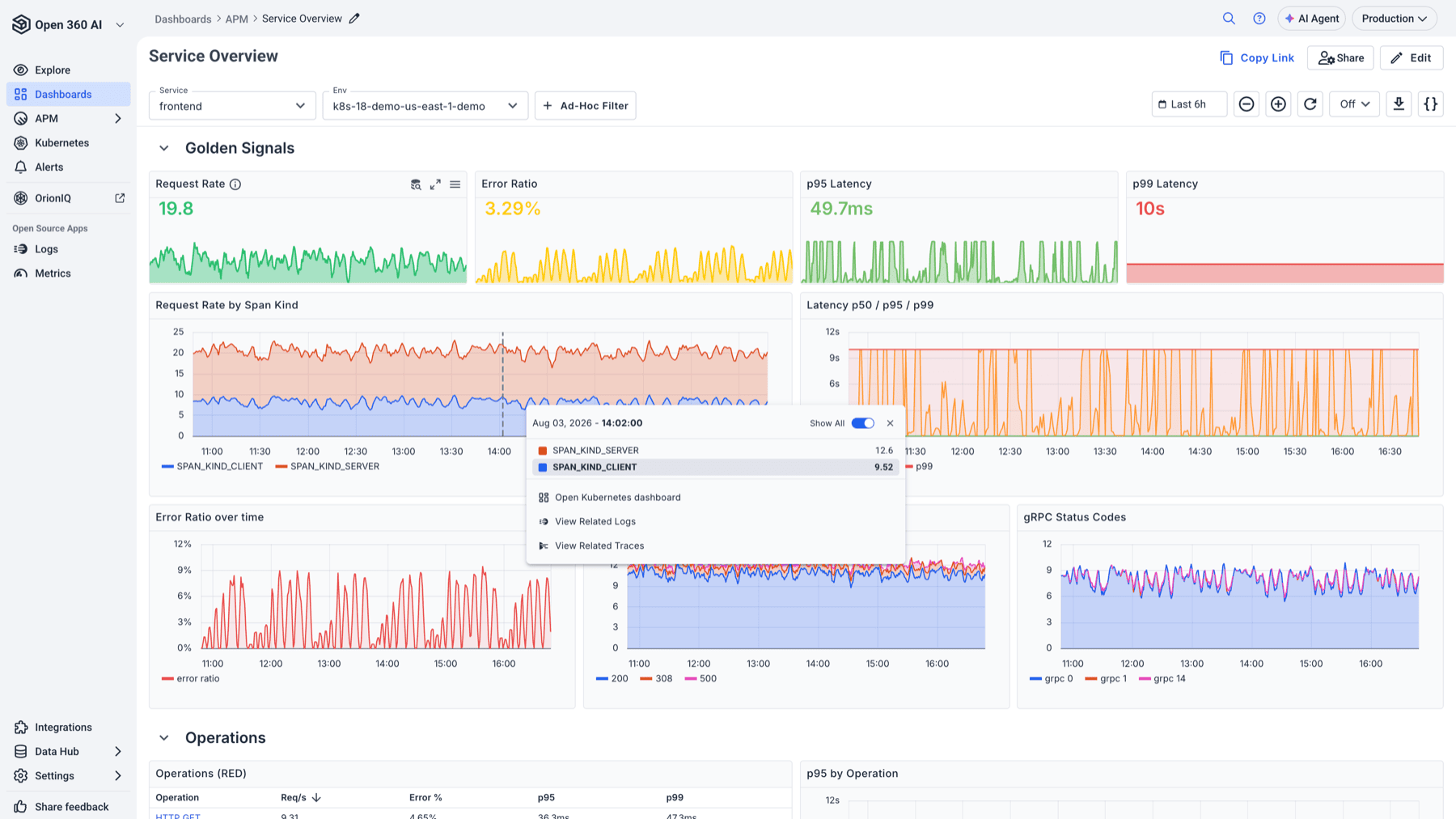
Task: Open the search icon in top bar
Action: [1229, 19]
